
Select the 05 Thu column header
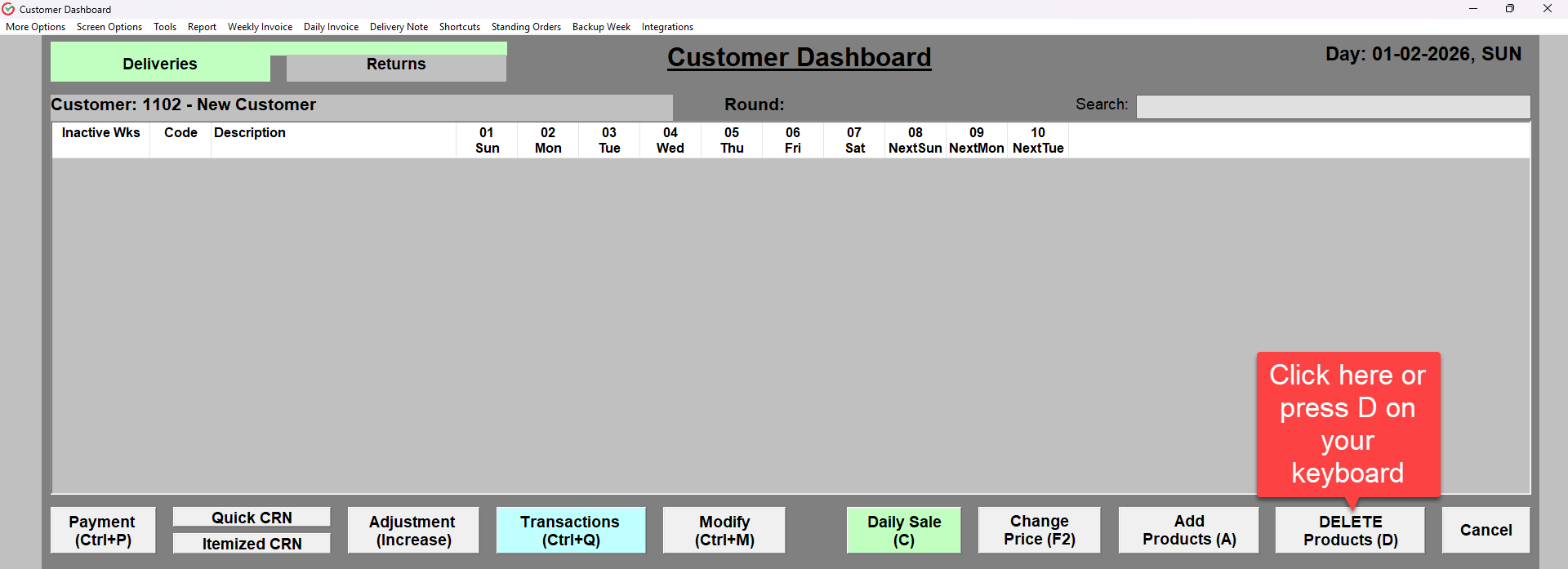[732, 140]
